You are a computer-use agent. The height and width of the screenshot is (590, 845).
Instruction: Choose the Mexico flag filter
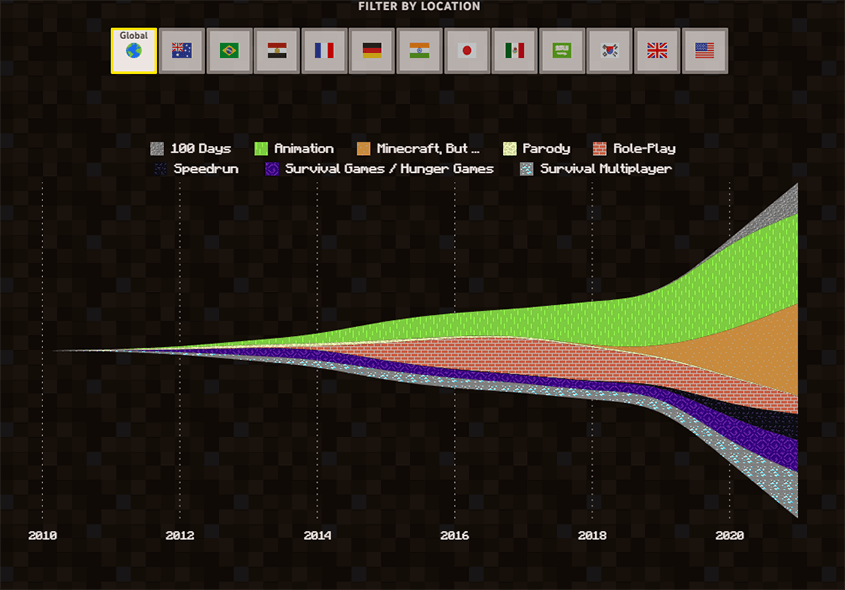(514, 51)
